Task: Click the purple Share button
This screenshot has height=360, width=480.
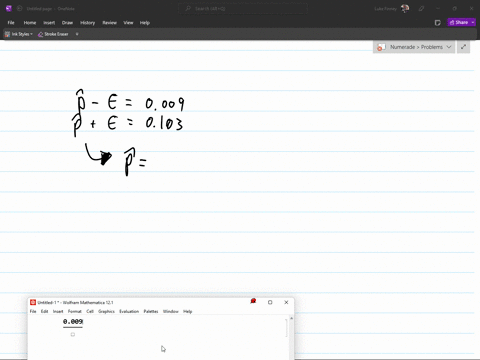Action: tap(459, 22)
